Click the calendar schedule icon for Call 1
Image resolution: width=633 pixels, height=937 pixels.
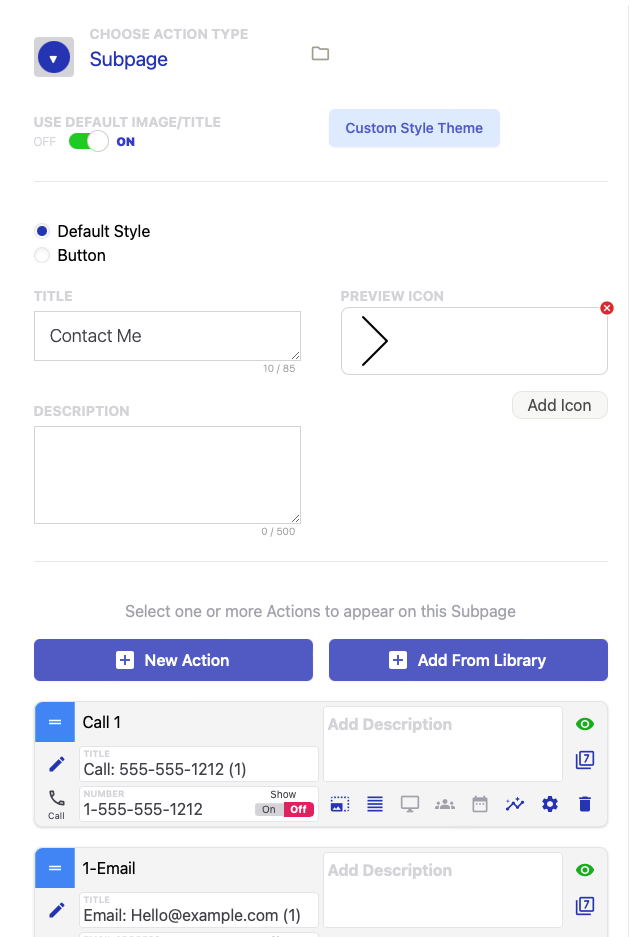(x=480, y=804)
